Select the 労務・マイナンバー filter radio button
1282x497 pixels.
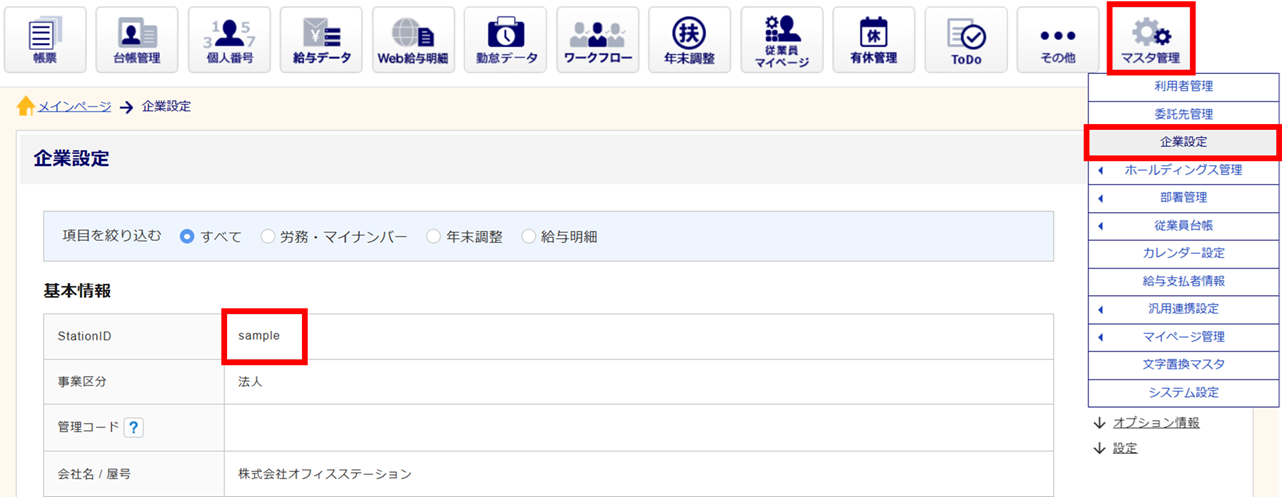[x=267, y=237]
